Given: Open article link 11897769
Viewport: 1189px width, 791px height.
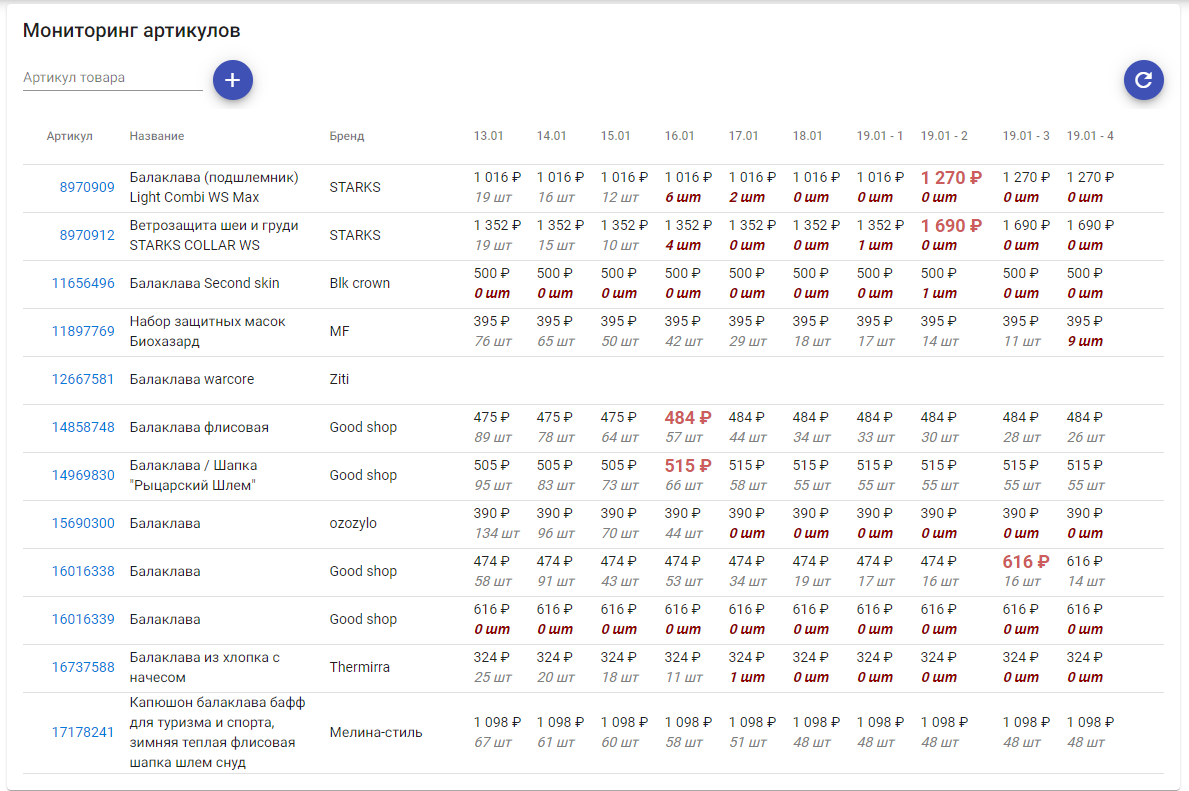Looking at the screenshot, I should pyautogui.click(x=83, y=331).
